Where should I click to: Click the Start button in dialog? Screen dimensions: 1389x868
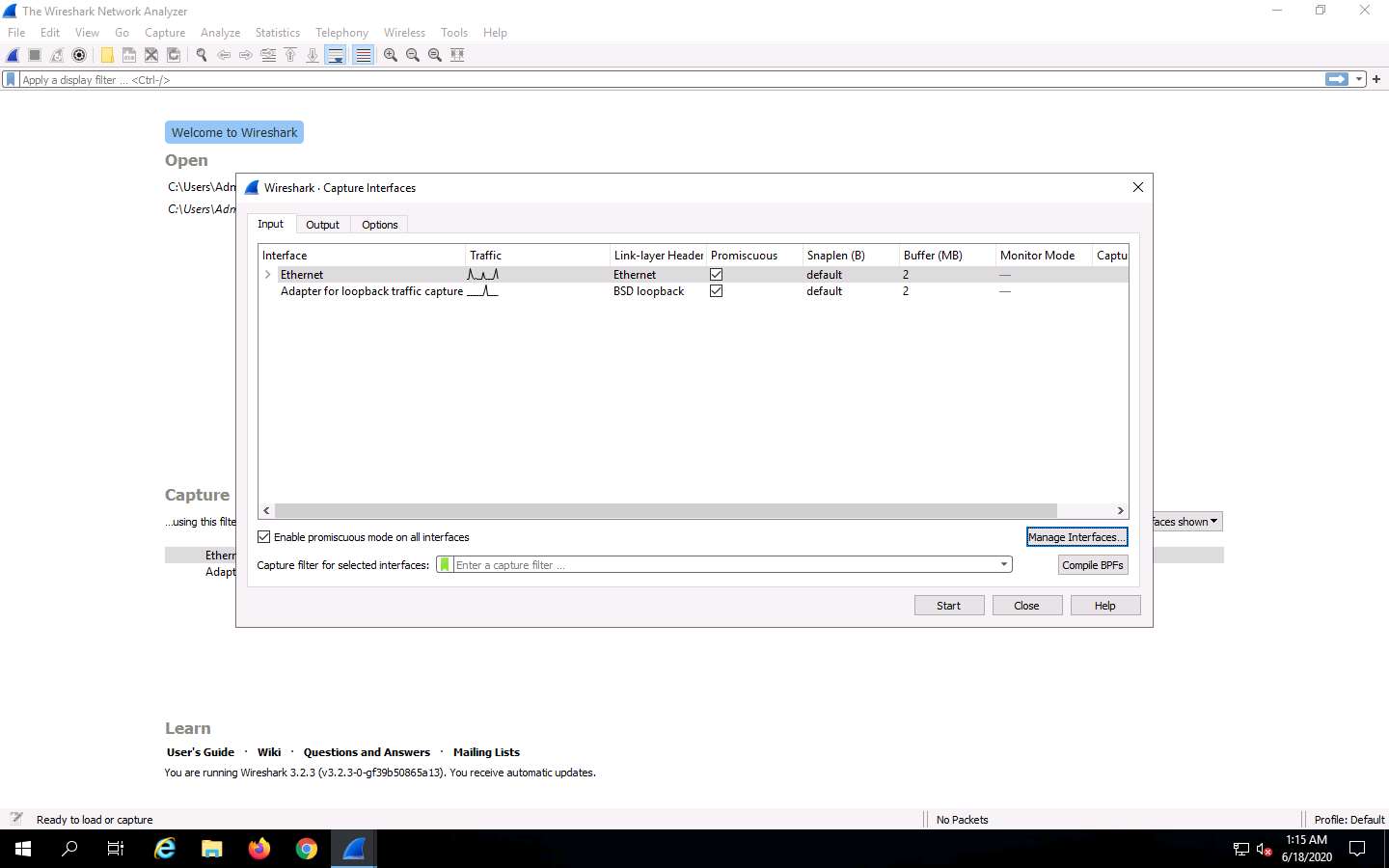tap(949, 606)
